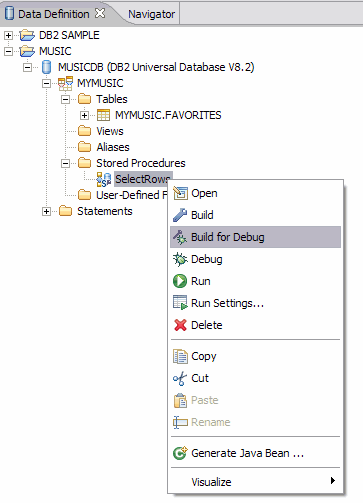Choose Build for Debug menu entry
363x503 pixels.
click(x=255, y=237)
